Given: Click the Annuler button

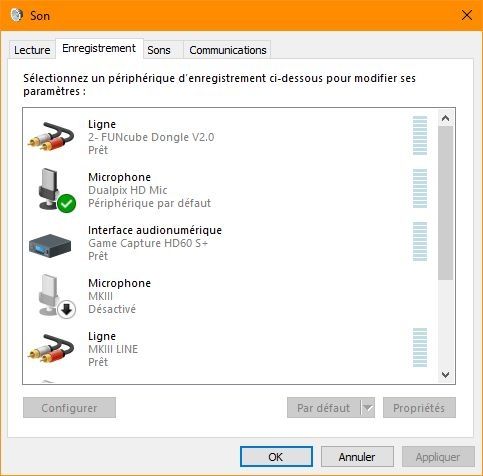Looking at the screenshot, I should 357,457.
